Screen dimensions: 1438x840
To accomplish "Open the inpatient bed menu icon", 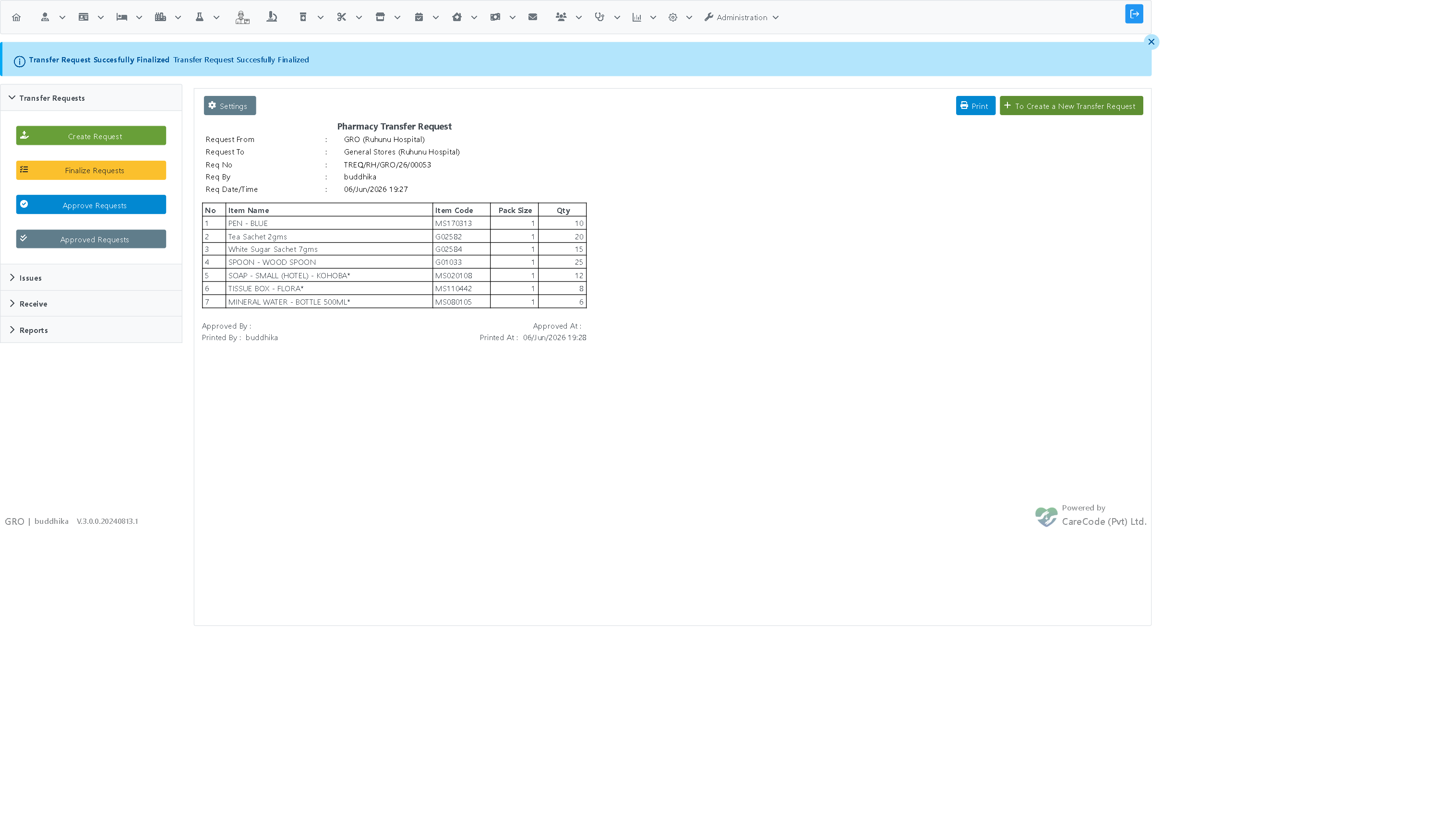I will pos(121,17).
